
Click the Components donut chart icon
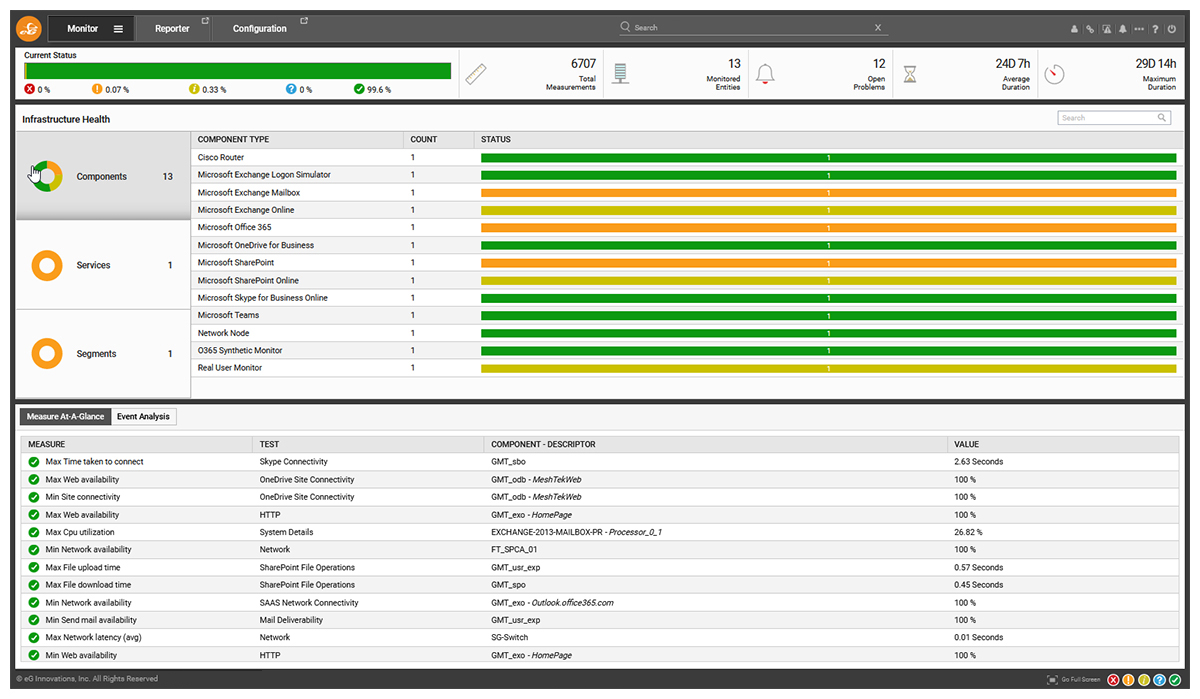point(46,177)
